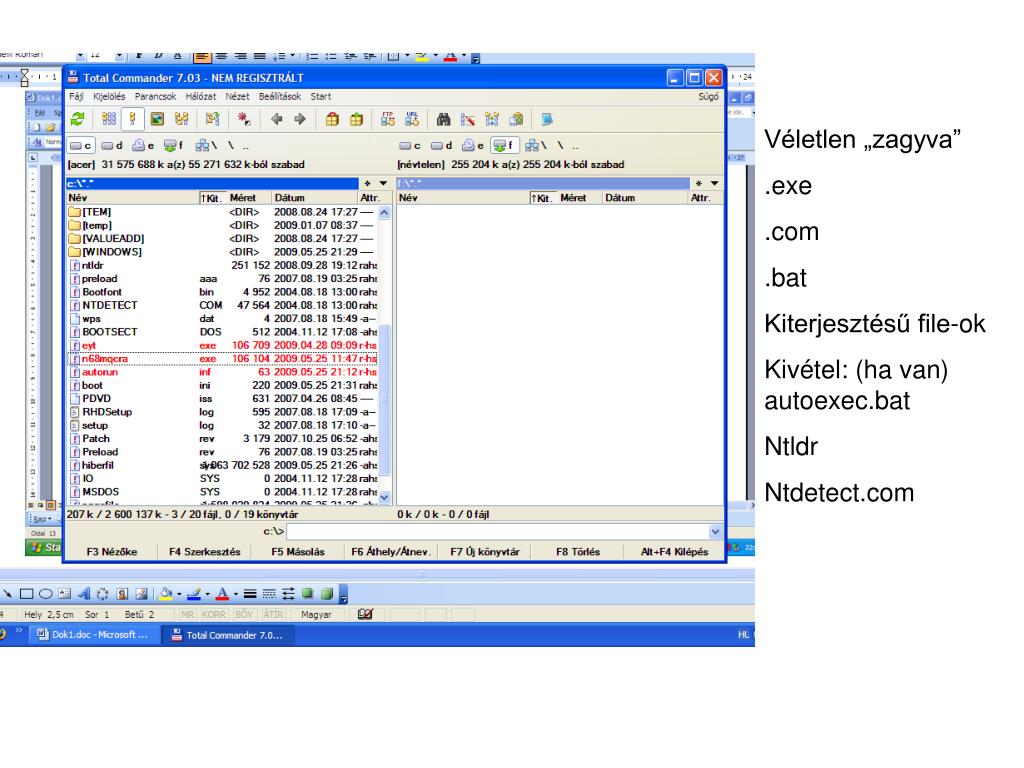Viewport: 1024px width, 768px height.
Task: Open the directory tree view icon
Action: [181, 119]
